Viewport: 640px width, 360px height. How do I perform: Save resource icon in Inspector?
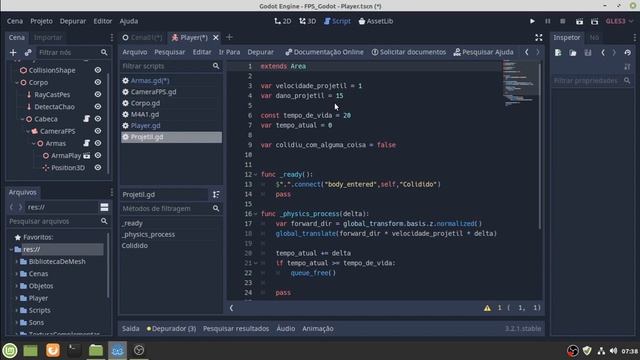tap(588, 53)
